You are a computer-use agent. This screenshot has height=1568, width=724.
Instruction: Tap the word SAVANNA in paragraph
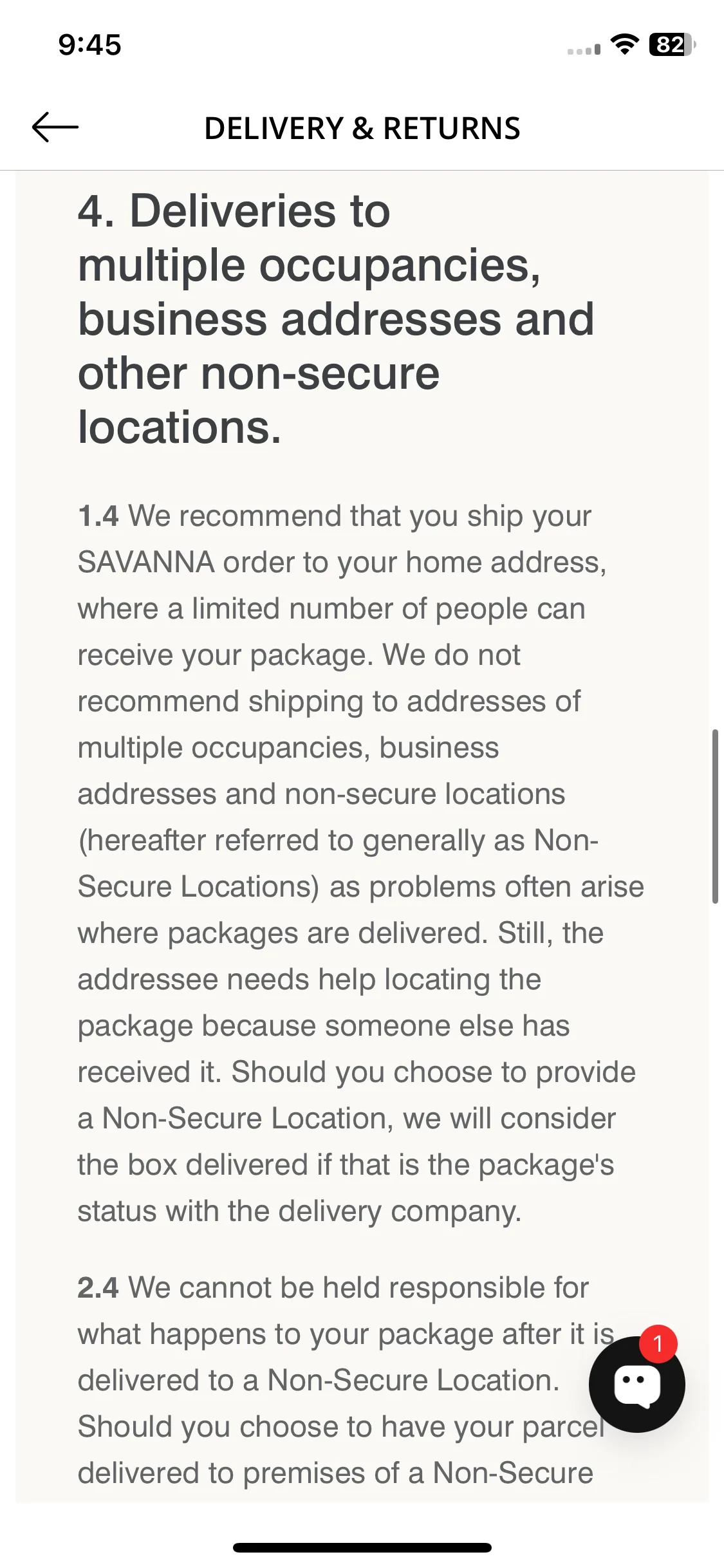(x=146, y=563)
